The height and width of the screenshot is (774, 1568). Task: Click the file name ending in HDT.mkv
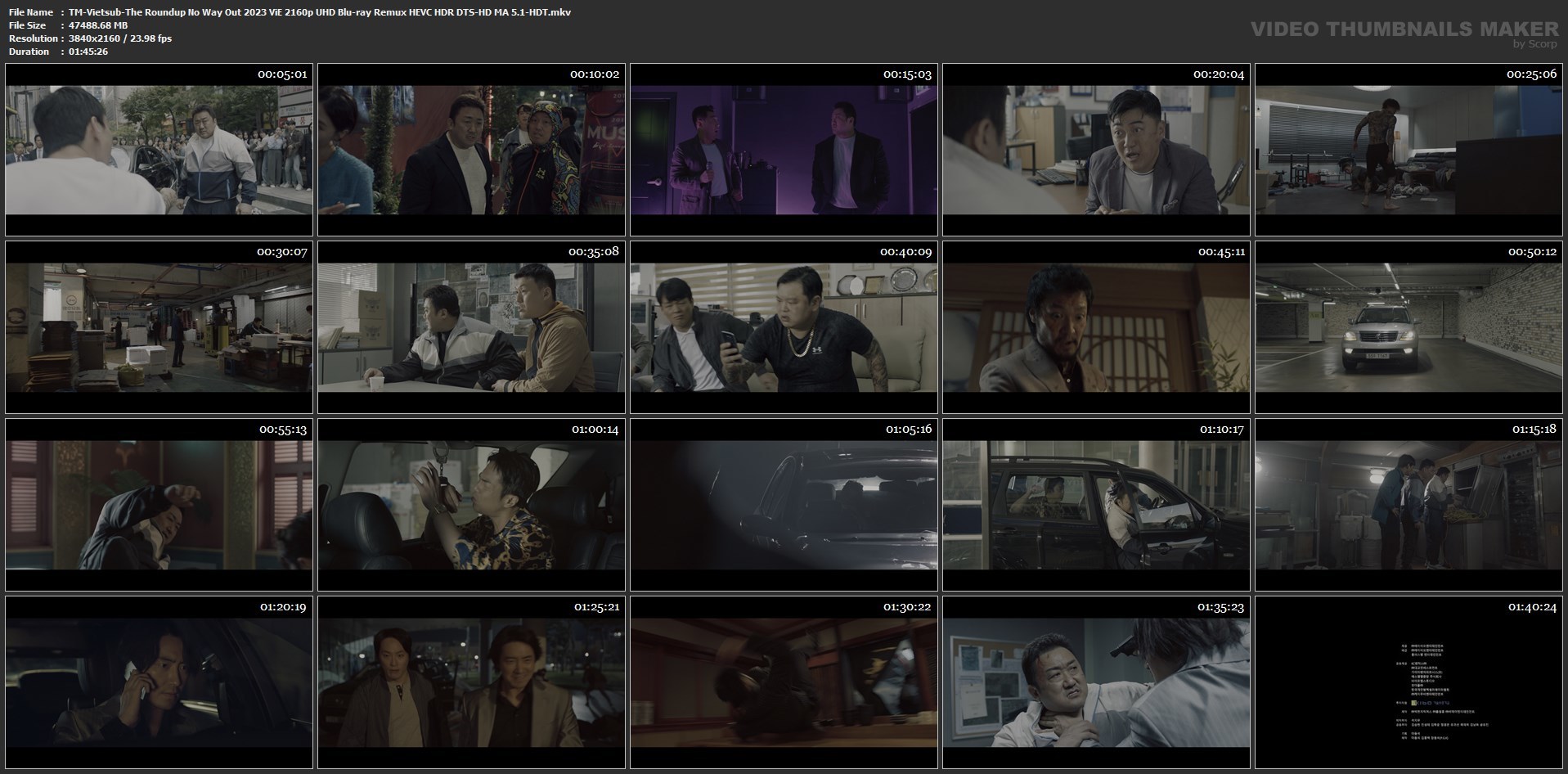pos(320,12)
